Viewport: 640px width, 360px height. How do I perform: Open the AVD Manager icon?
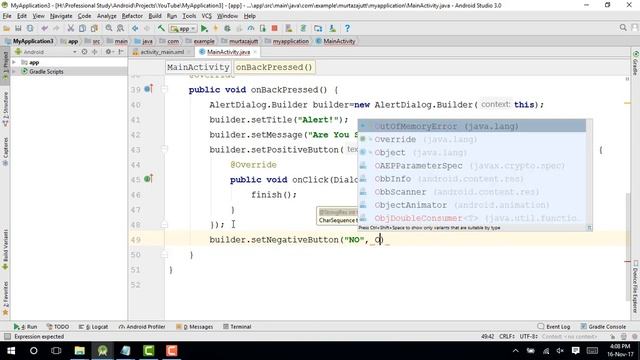click(x=289, y=28)
